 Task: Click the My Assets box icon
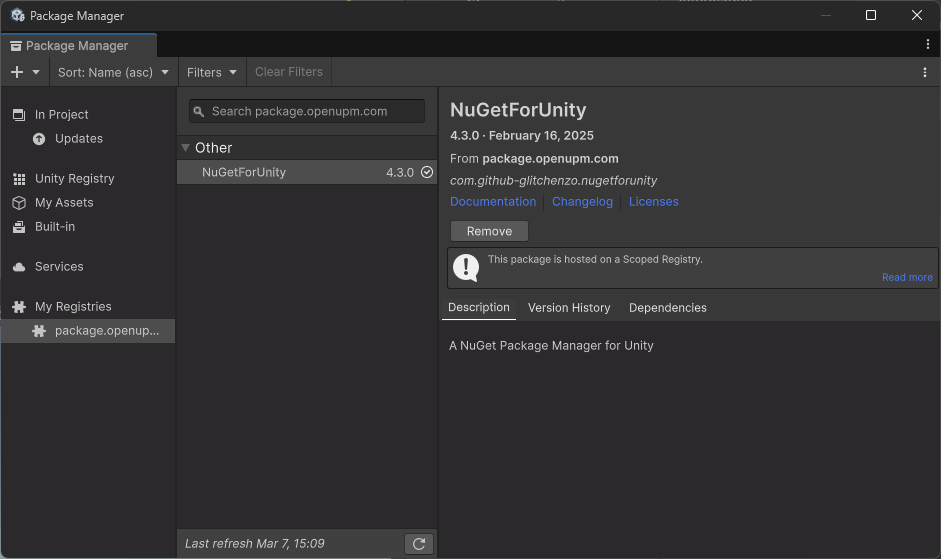click(19, 203)
